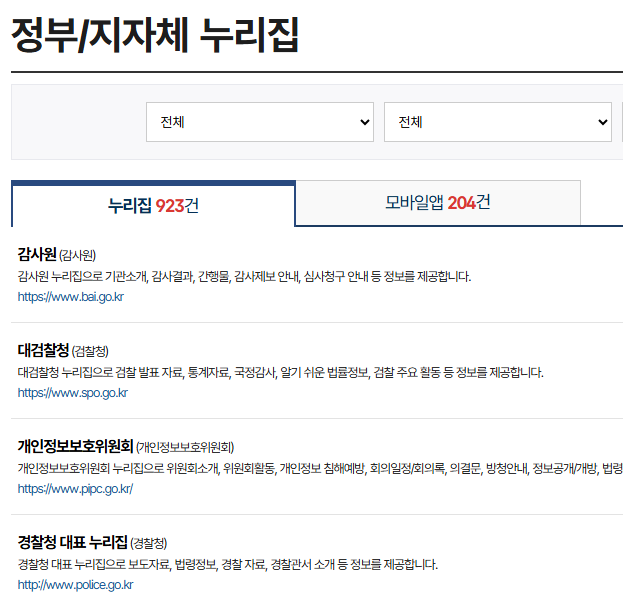Image resolution: width=623 pixels, height=596 pixels.
Task: Click the 대검찰청 누리집 description text
Action: click(280, 372)
